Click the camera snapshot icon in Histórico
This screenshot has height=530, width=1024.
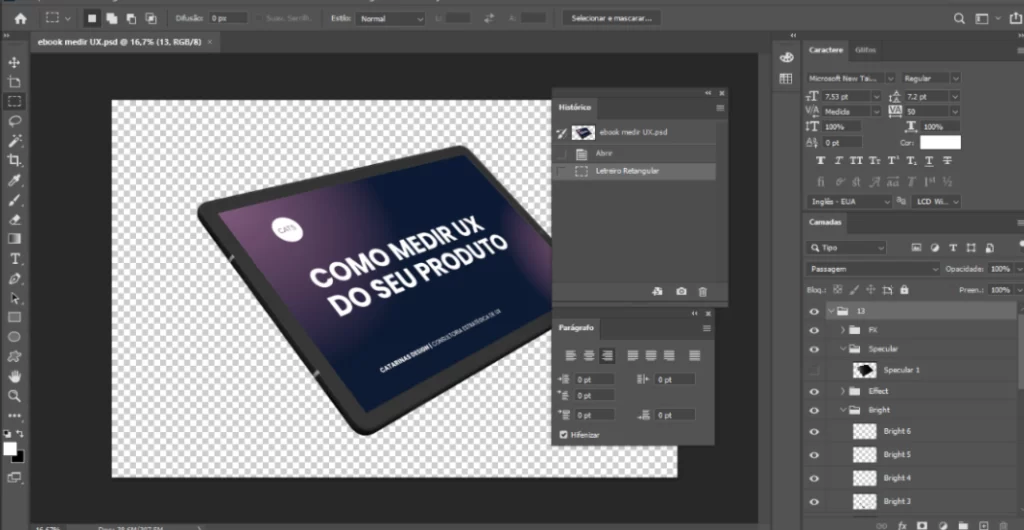tap(681, 291)
